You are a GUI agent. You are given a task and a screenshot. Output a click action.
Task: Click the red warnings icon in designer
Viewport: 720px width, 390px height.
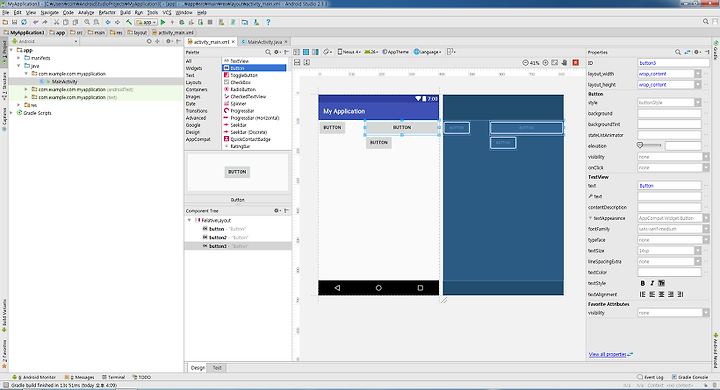click(575, 62)
